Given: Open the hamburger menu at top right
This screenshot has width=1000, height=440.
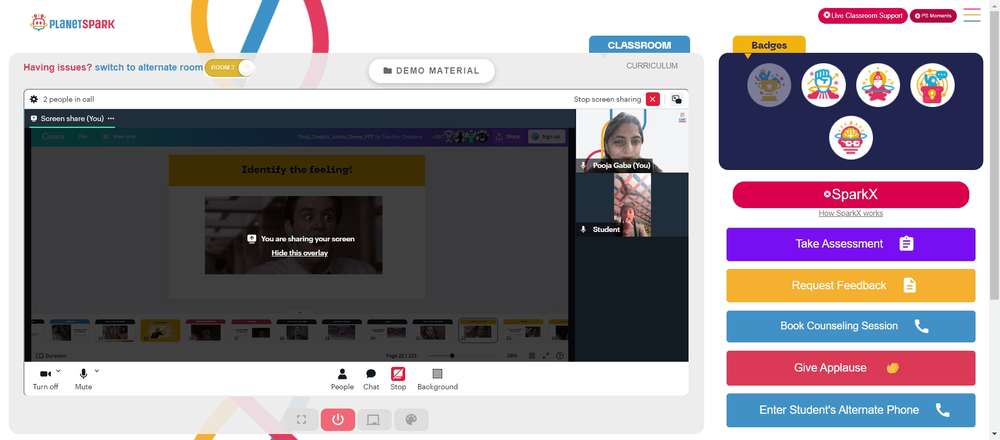Looking at the screenshot, I should coord(972,15).
